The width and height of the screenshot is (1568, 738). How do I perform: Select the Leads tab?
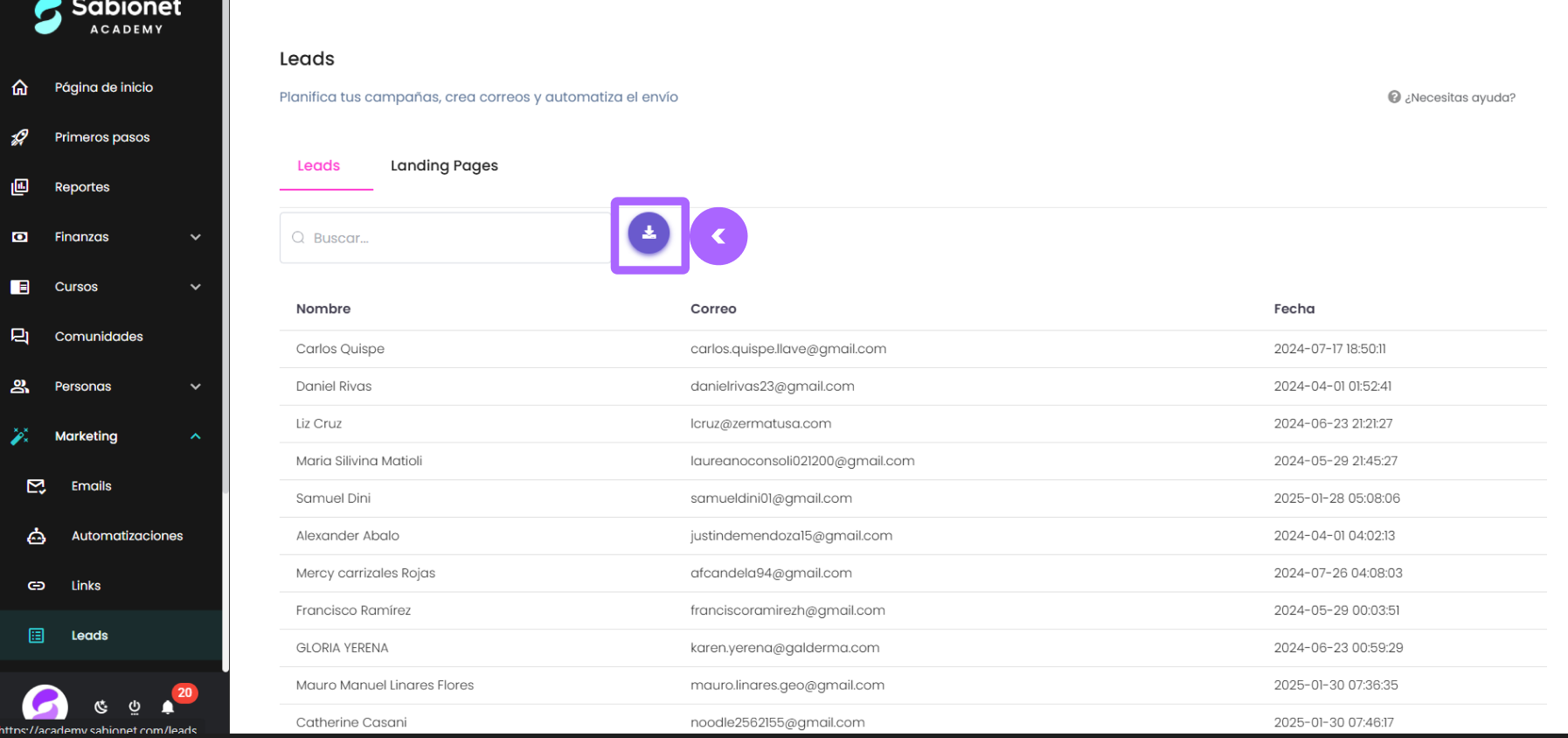[x=318, y=165]
